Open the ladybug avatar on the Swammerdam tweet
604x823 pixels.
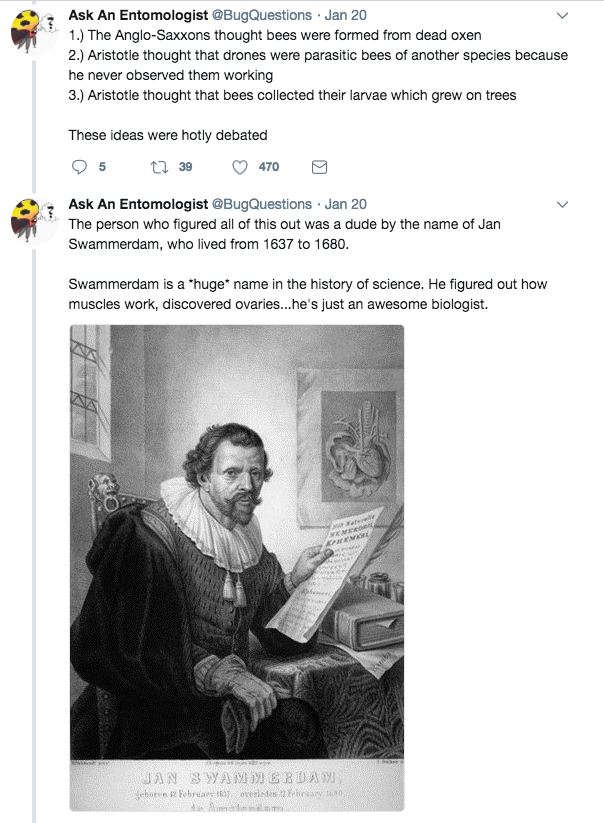point(33,223)
